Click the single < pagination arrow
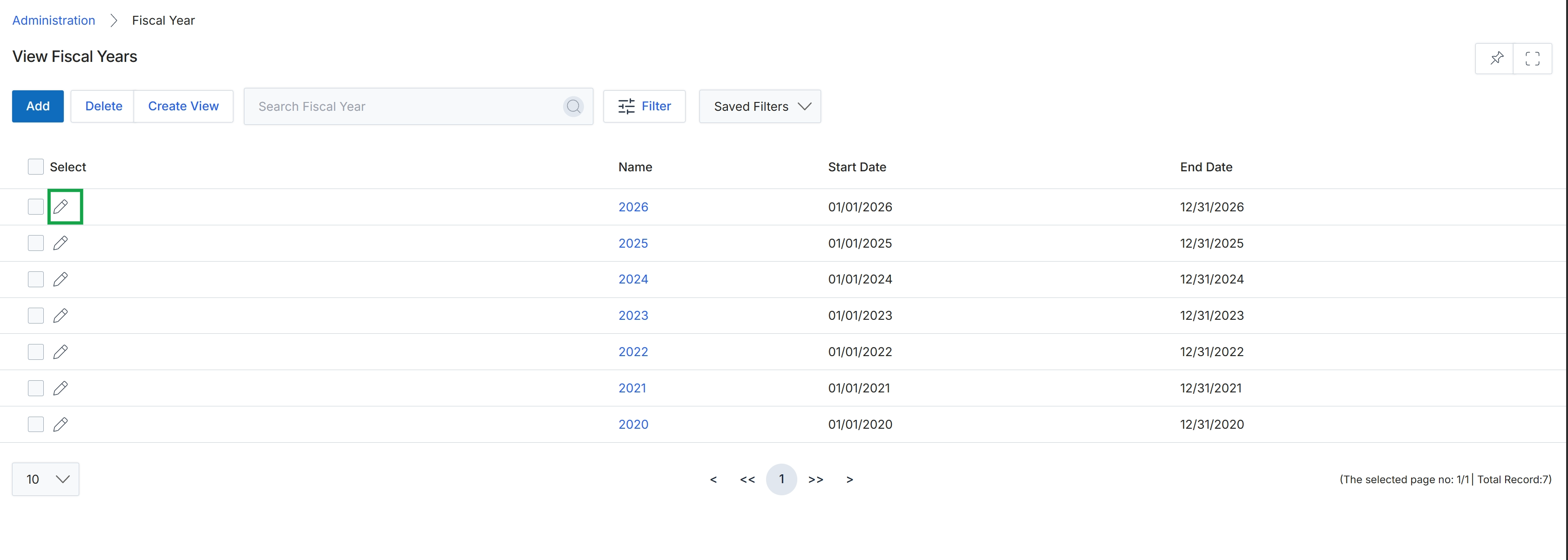This screenshot has width=1568, height=560. pos(713,479)
